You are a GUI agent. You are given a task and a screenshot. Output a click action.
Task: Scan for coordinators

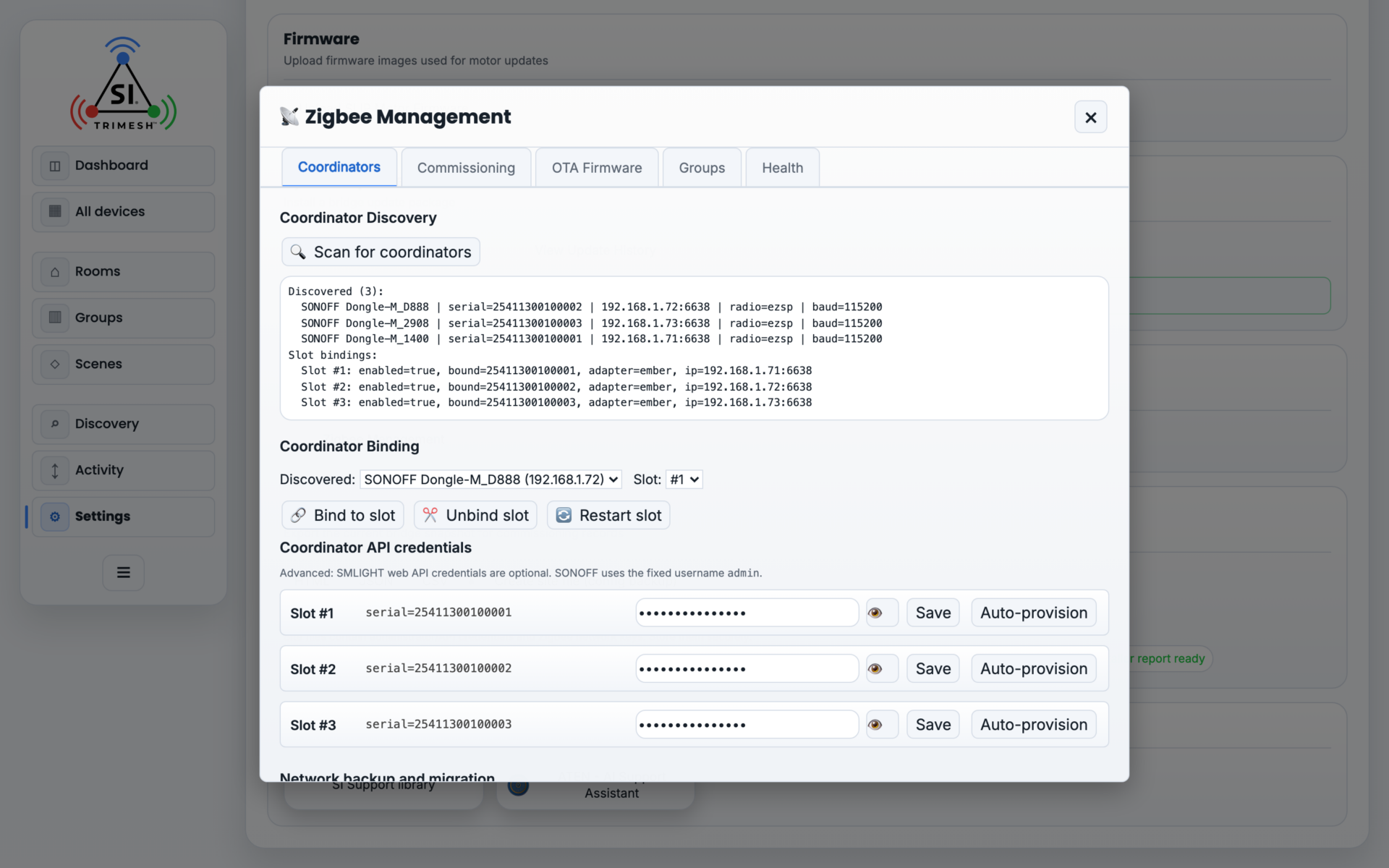[381, 252]
